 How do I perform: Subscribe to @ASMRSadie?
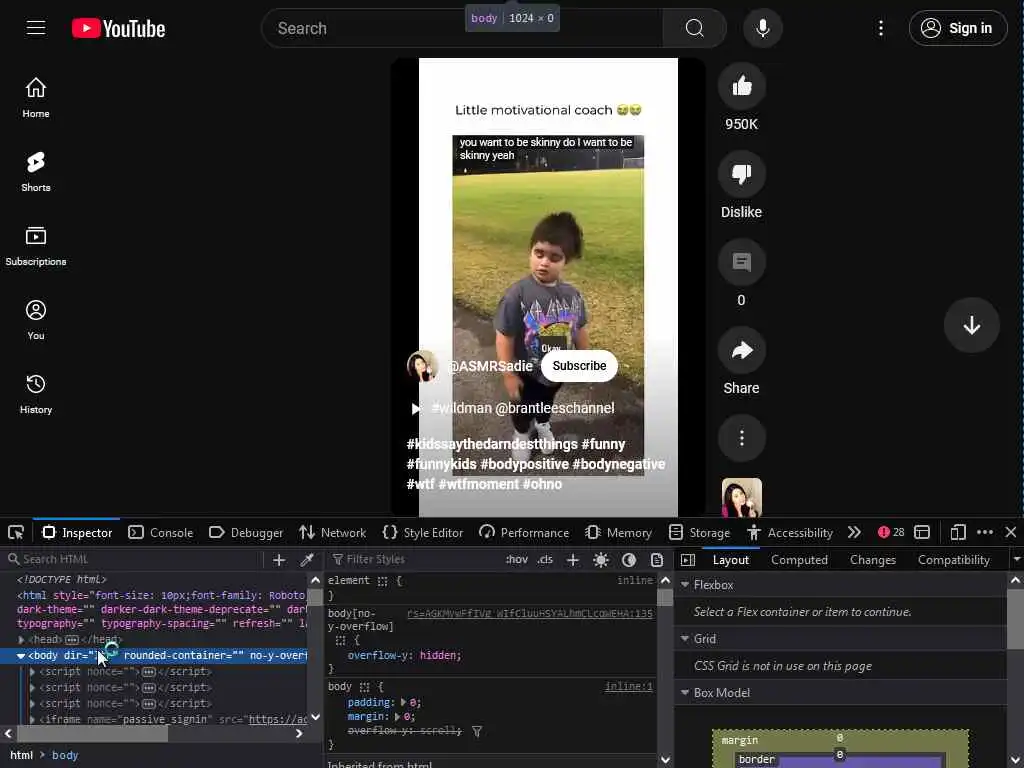pyautogui.click(x=579, y=366)
